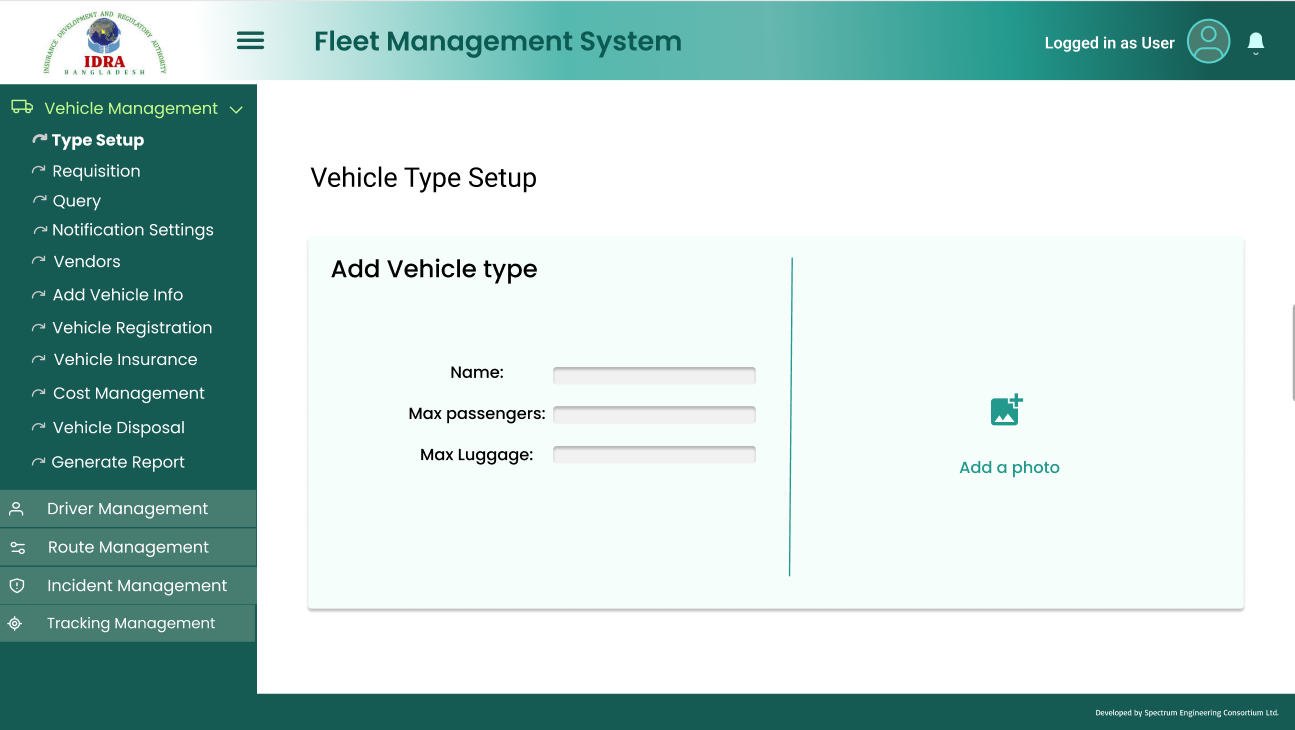Click the Add Vehicle type heading
This screenshot has height=730, width=1295.
[434, 269]
